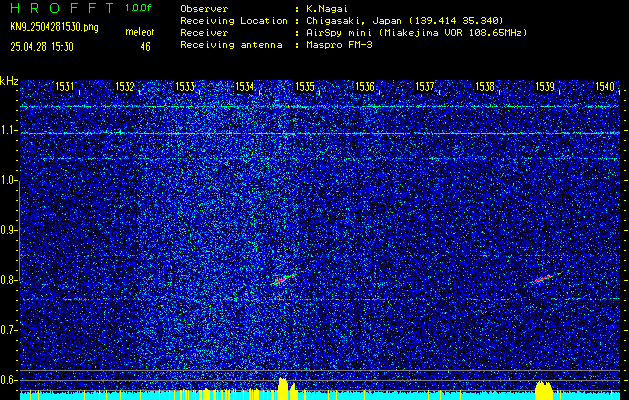Click the kHz axis unit label
The width and height of the screenshot is (629, 400).
point(9,81)
